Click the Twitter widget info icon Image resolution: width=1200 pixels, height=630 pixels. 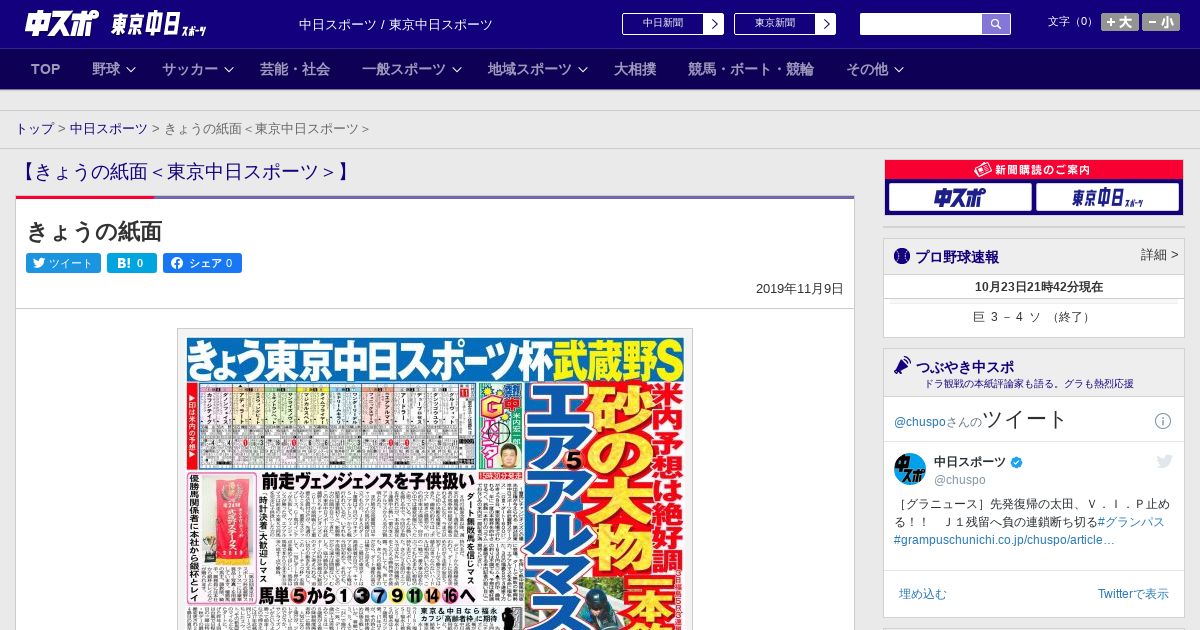[x=1163, y=421]
